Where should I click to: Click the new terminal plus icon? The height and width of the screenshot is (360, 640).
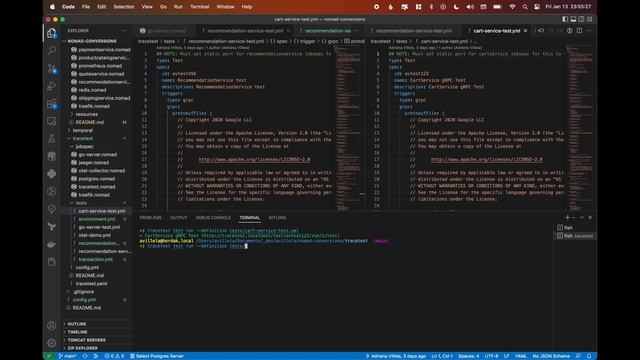[567, 218]
